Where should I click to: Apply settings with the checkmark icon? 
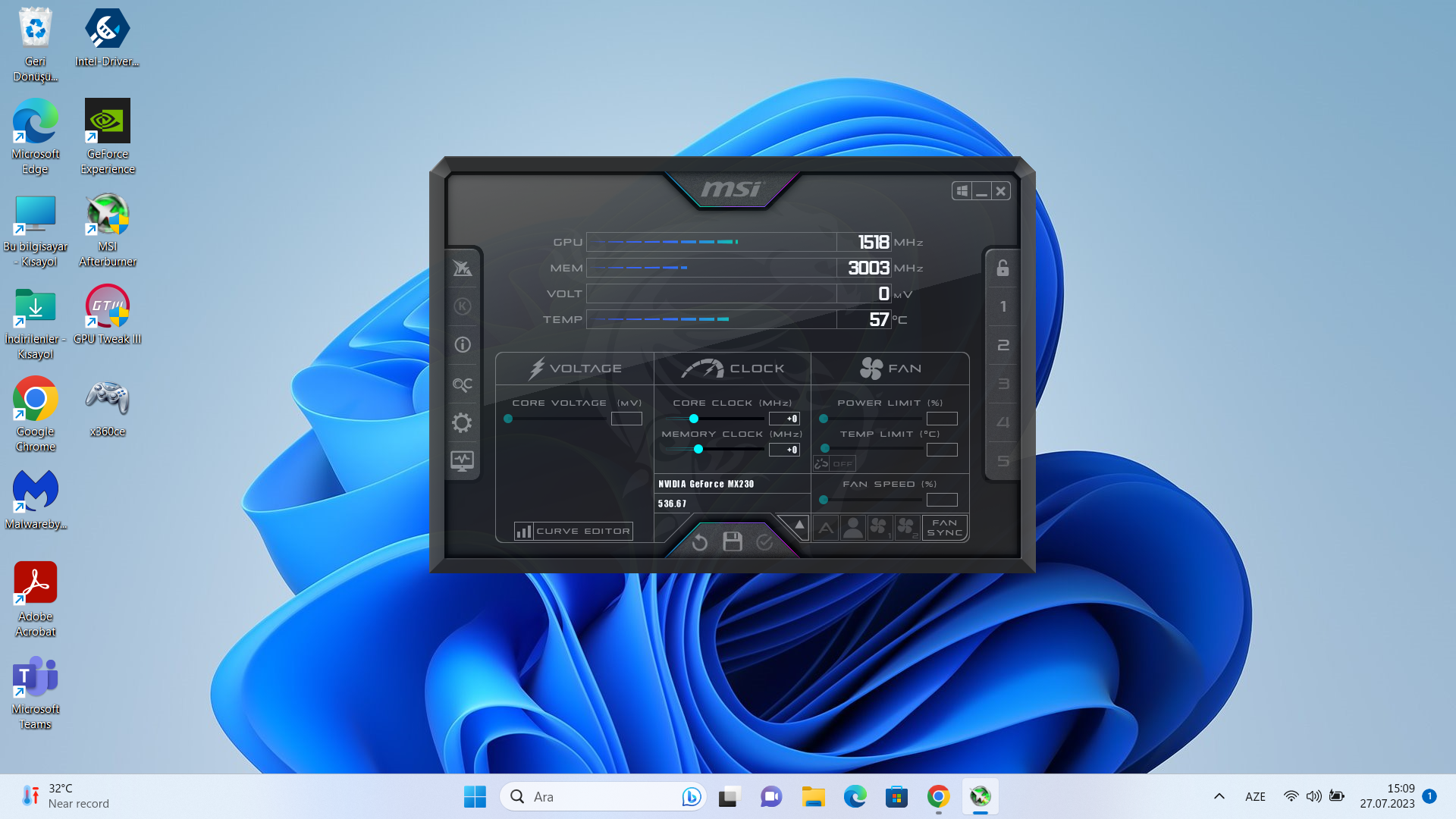[x=764, y=541]
